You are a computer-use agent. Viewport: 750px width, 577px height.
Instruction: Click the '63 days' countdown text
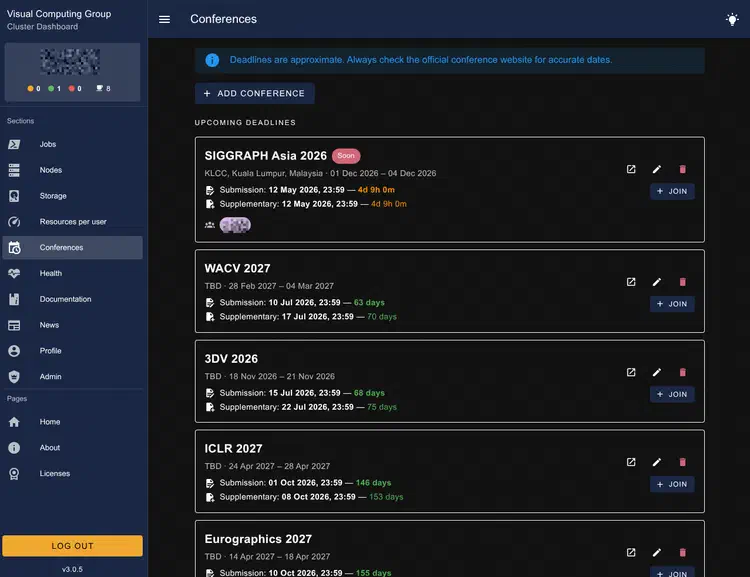pyautogui.click(x=369, y=302)
